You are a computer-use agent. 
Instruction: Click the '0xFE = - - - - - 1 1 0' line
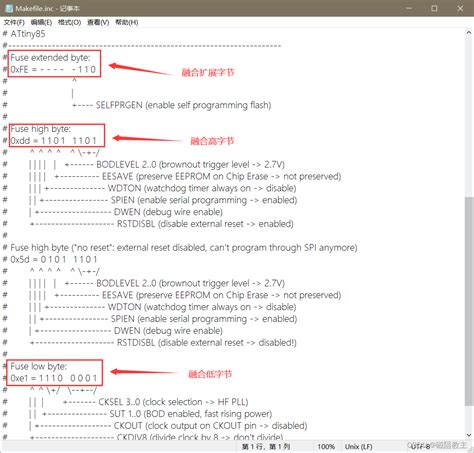click(53, 70)
